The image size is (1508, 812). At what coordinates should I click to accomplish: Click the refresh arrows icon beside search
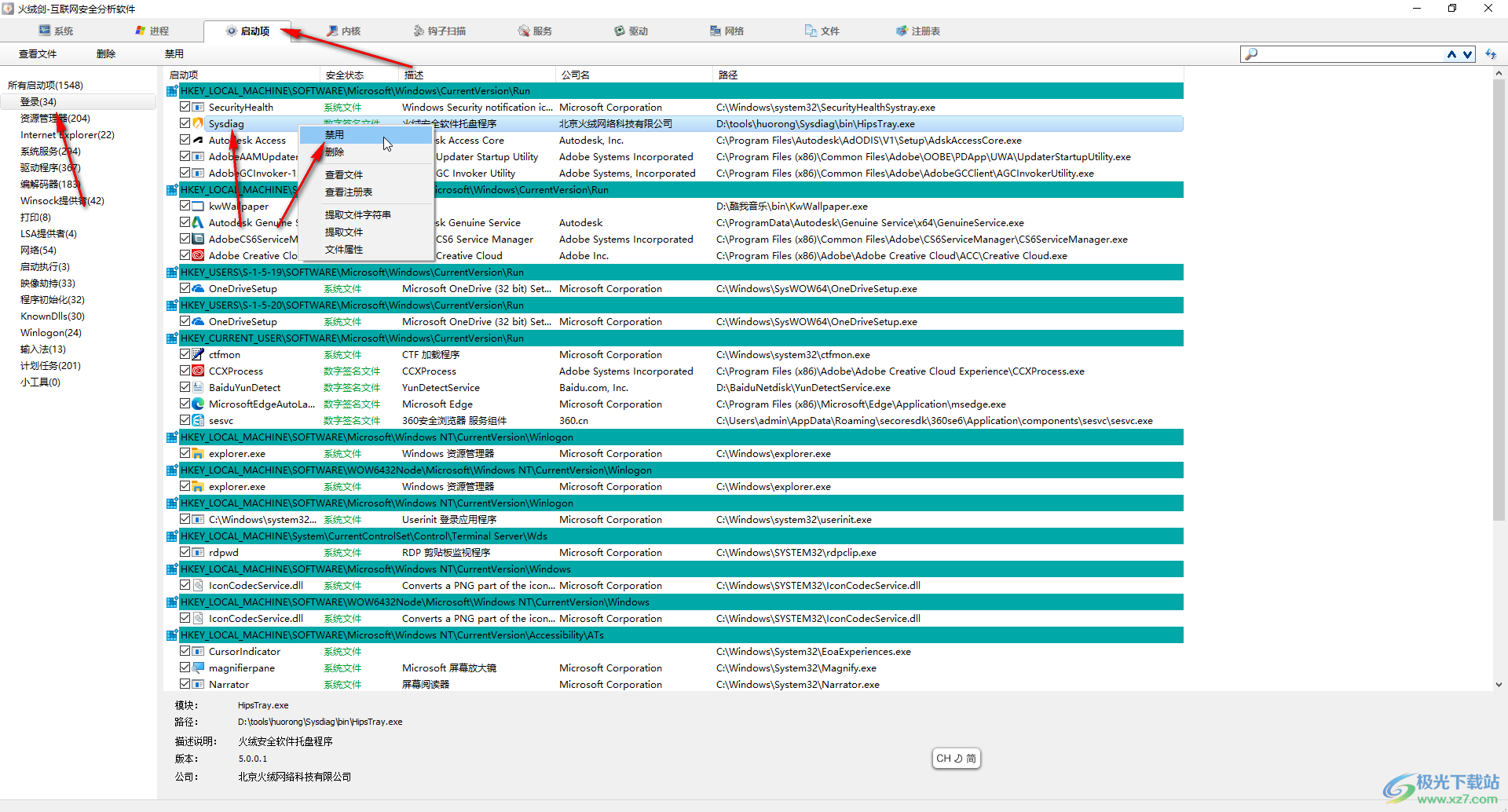click(1491, 54)
